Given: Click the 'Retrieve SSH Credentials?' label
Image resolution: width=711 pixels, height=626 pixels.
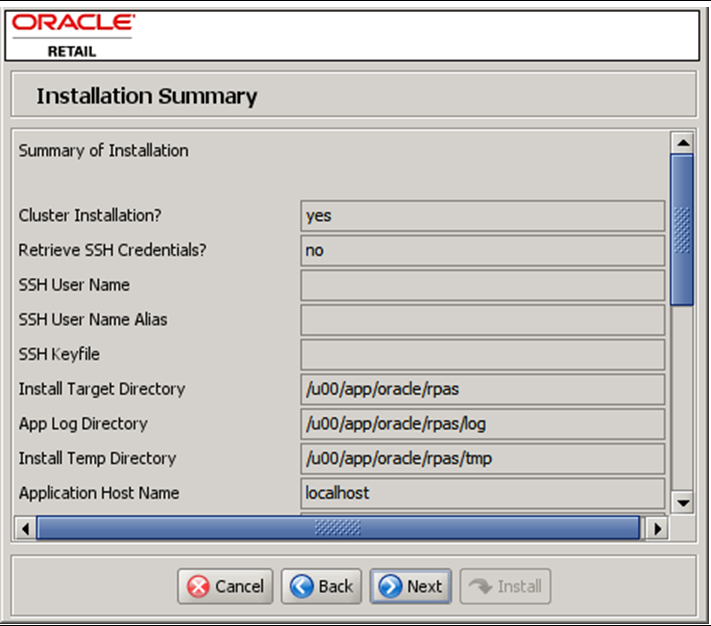Looking at the screenshot, I should [112, 250].
